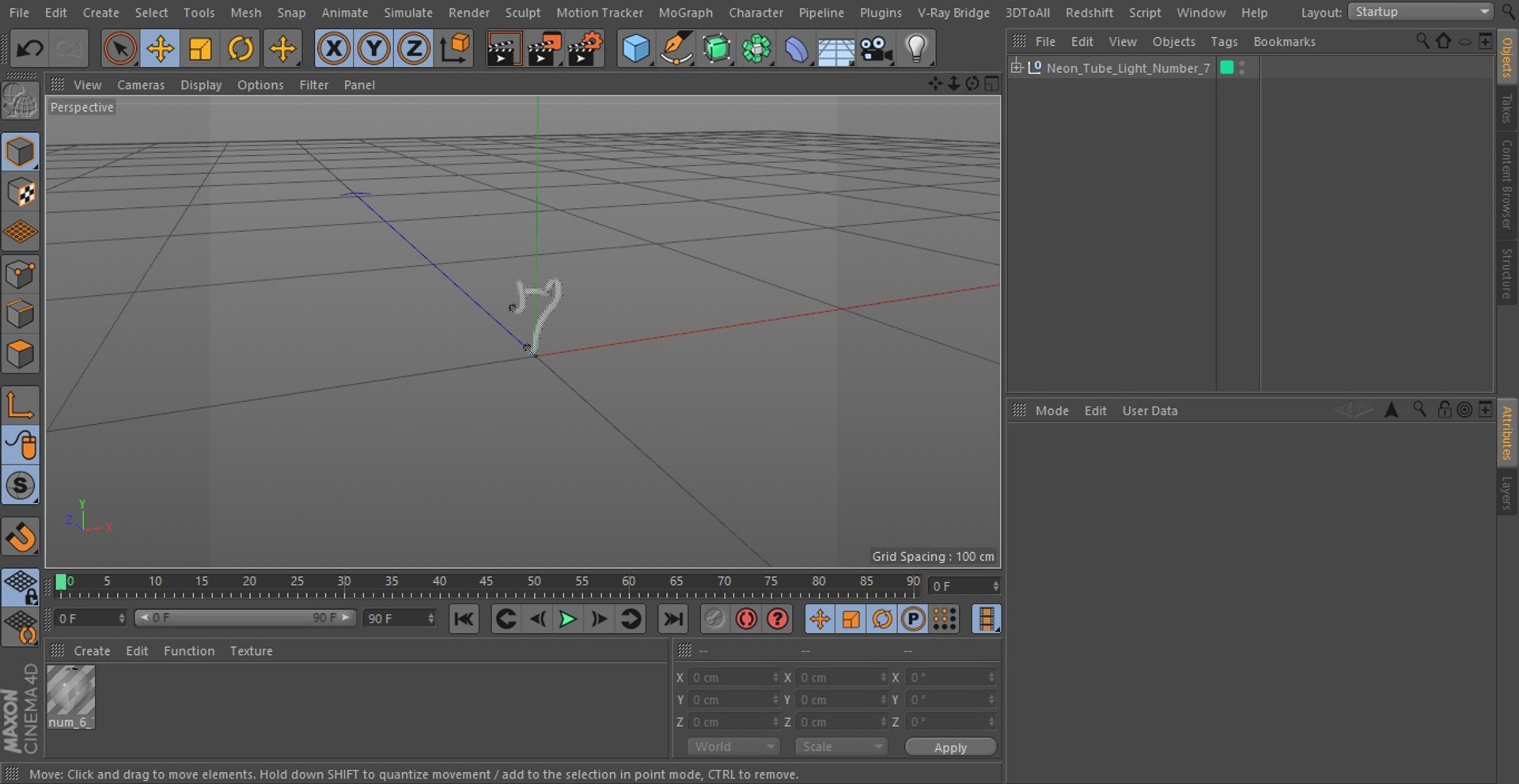The image size is (1519, 784).
Task: Switch to Content Browser side tab
Action: [x=1506, y=184]
